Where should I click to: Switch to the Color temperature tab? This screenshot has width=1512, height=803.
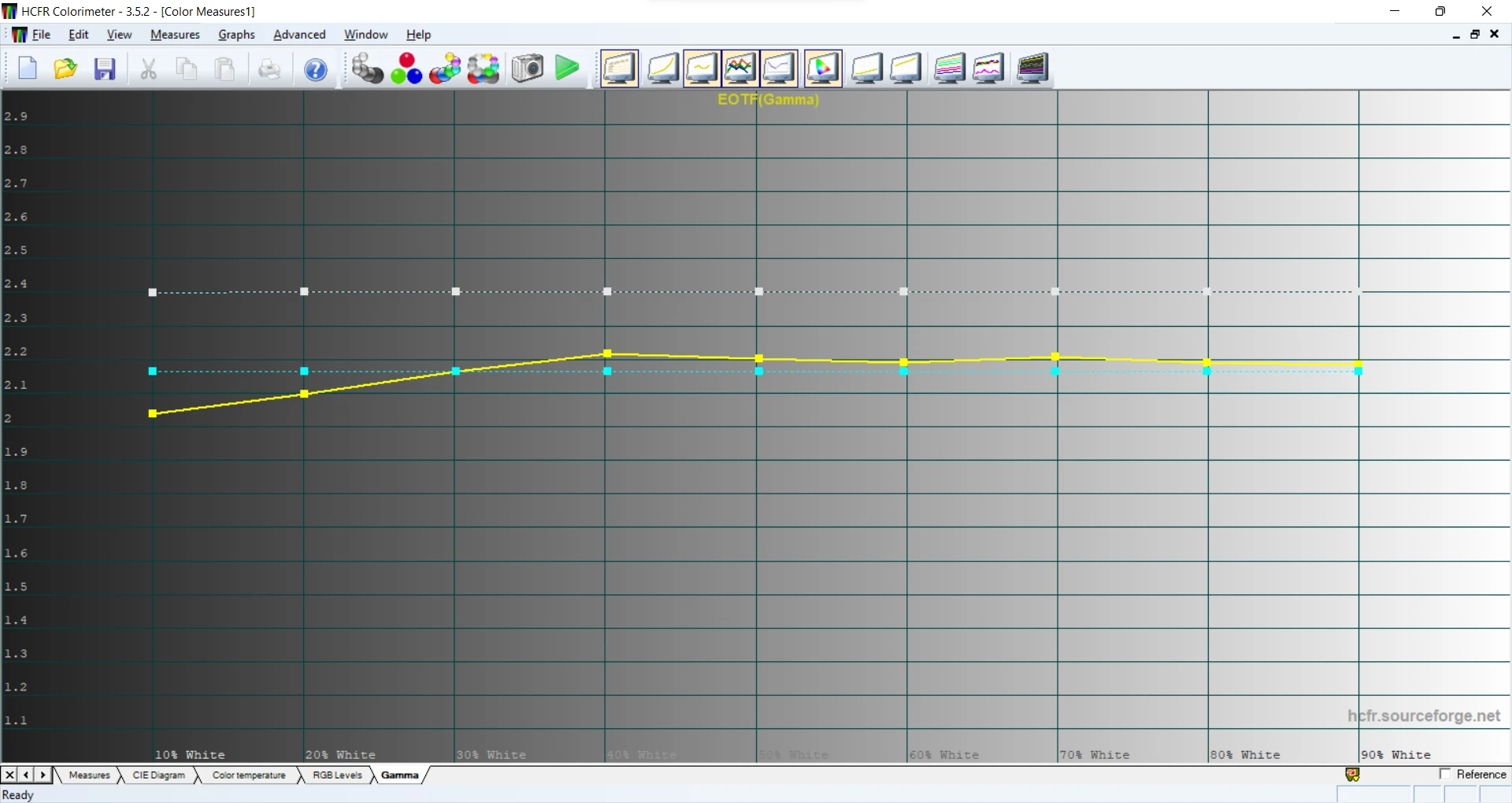pos(249,775)
